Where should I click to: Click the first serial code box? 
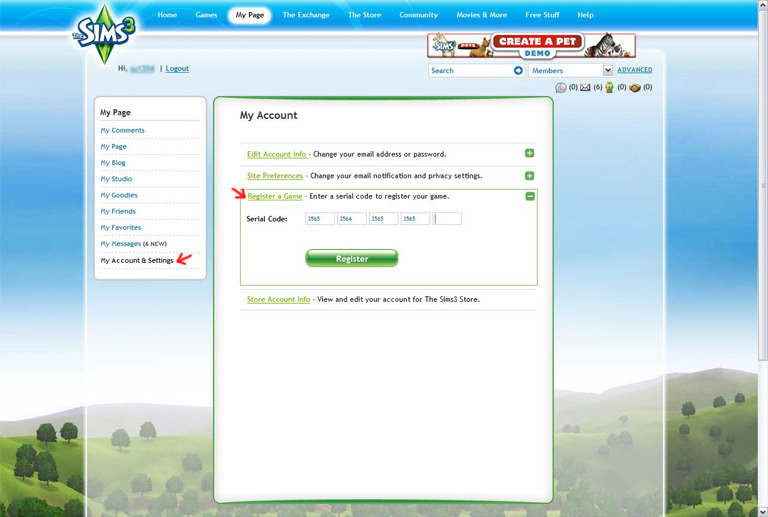tap(320, 218)
